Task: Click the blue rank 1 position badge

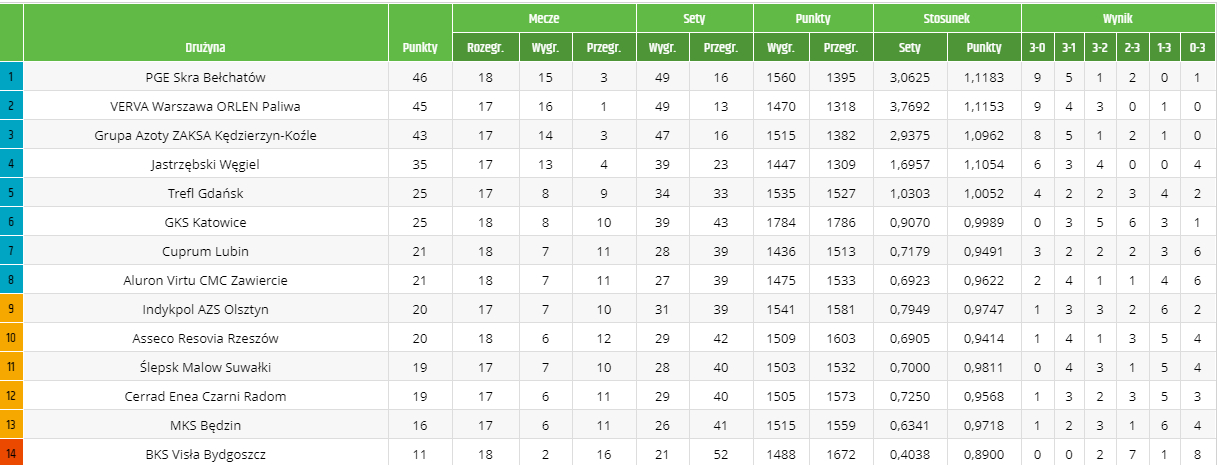Action: 11,76
